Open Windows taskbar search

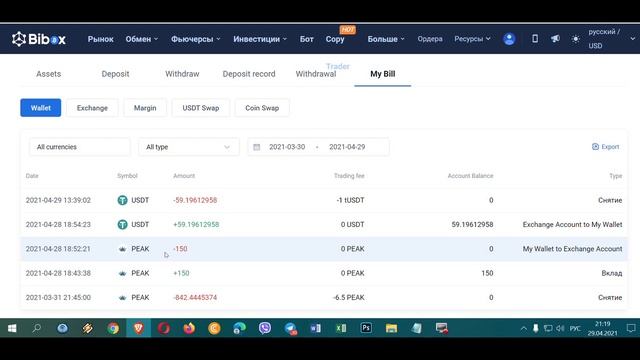(x=37, y=328)
